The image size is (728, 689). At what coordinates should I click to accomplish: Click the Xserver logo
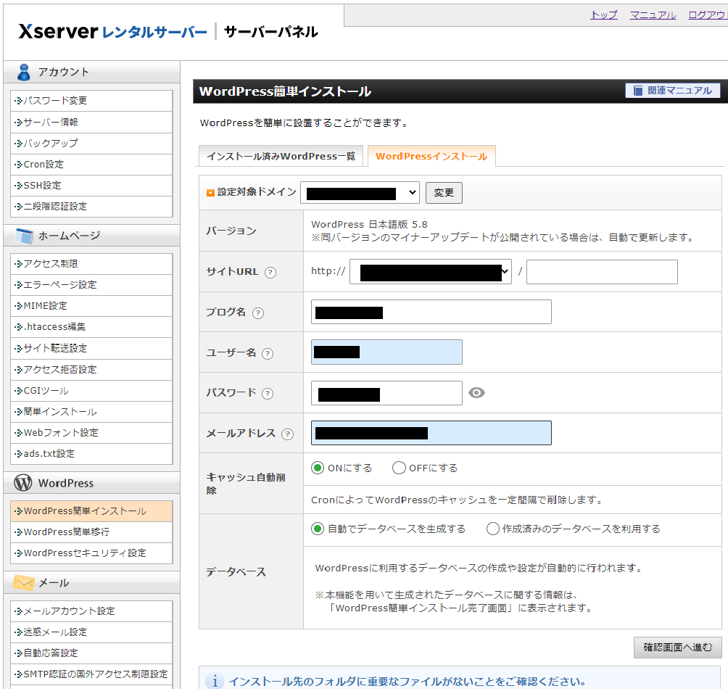(x=113, y=32)
